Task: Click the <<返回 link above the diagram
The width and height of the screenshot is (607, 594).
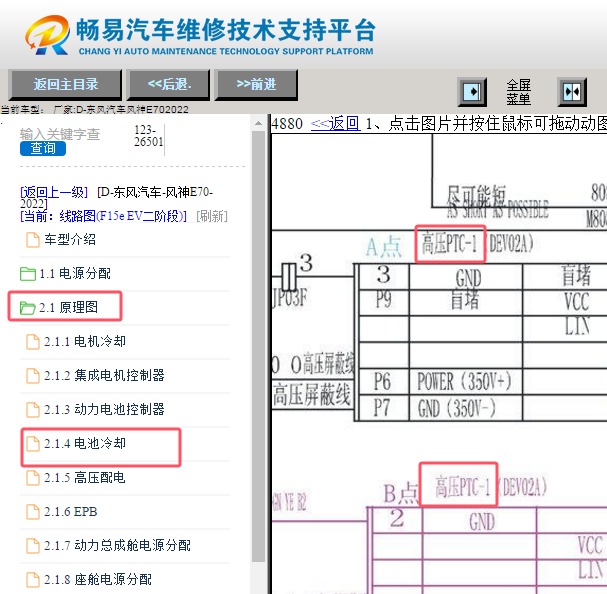Action: pos(336,124)
